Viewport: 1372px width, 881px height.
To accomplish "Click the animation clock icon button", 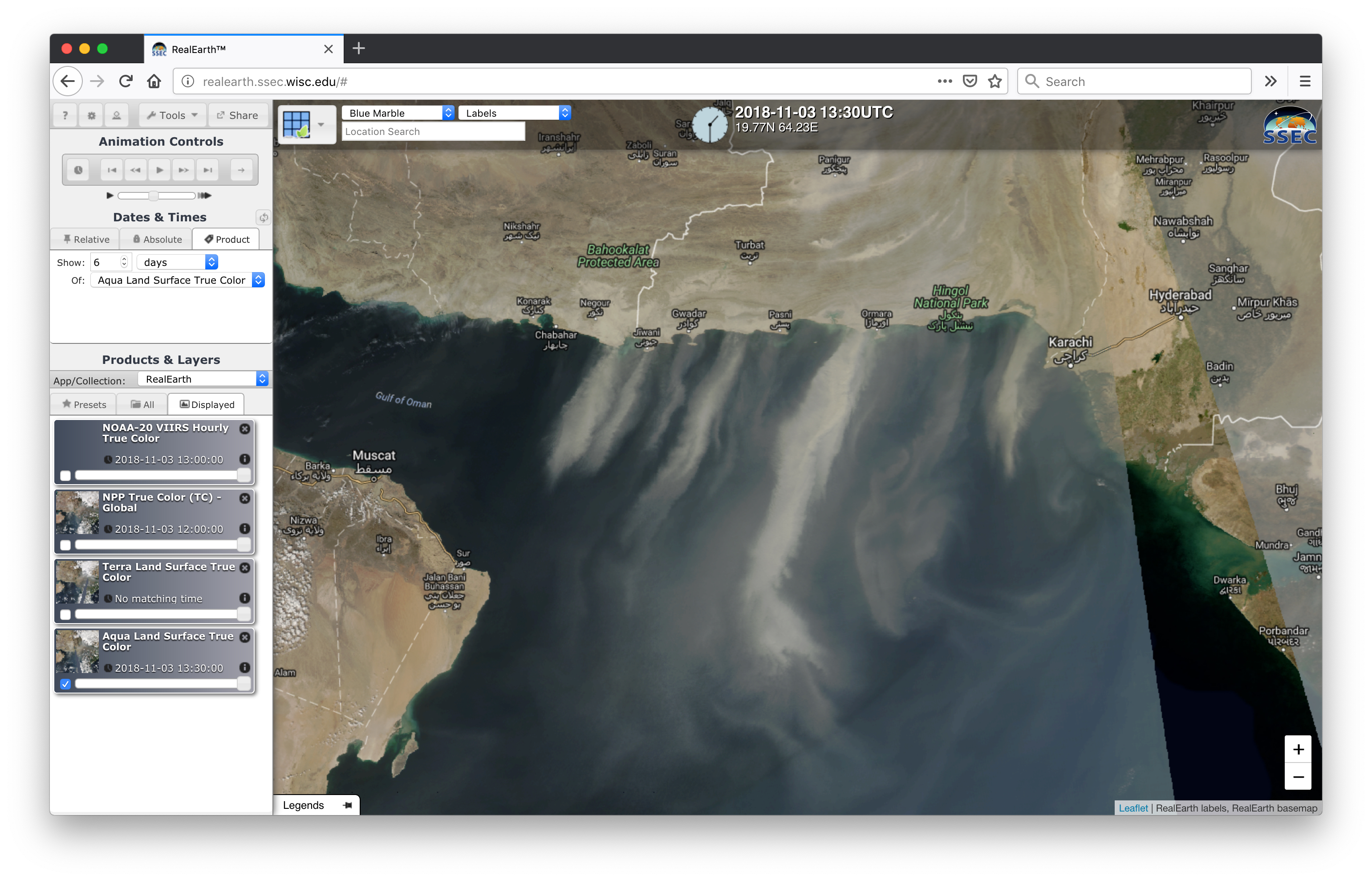I will click(78, 170).
